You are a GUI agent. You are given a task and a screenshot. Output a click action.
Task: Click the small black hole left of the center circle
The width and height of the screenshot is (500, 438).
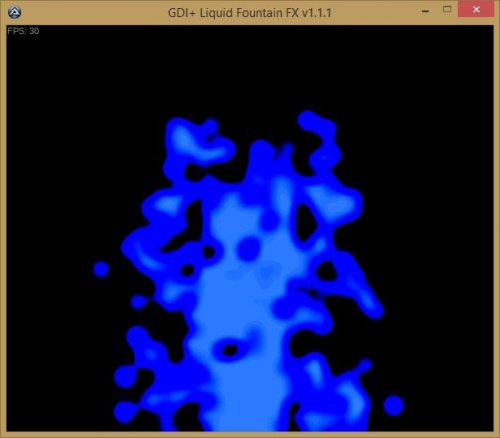click(x=209, y=252)
